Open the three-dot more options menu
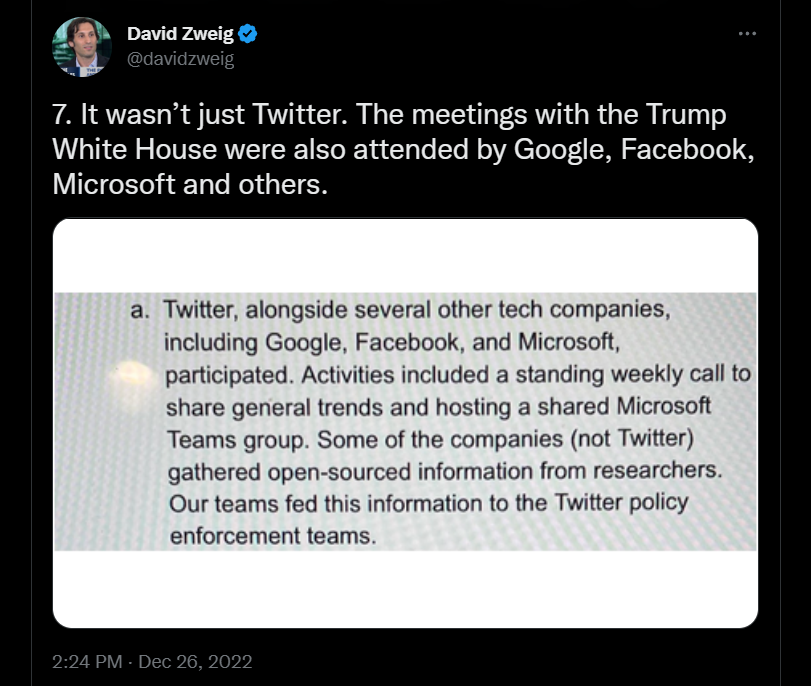 747,34
